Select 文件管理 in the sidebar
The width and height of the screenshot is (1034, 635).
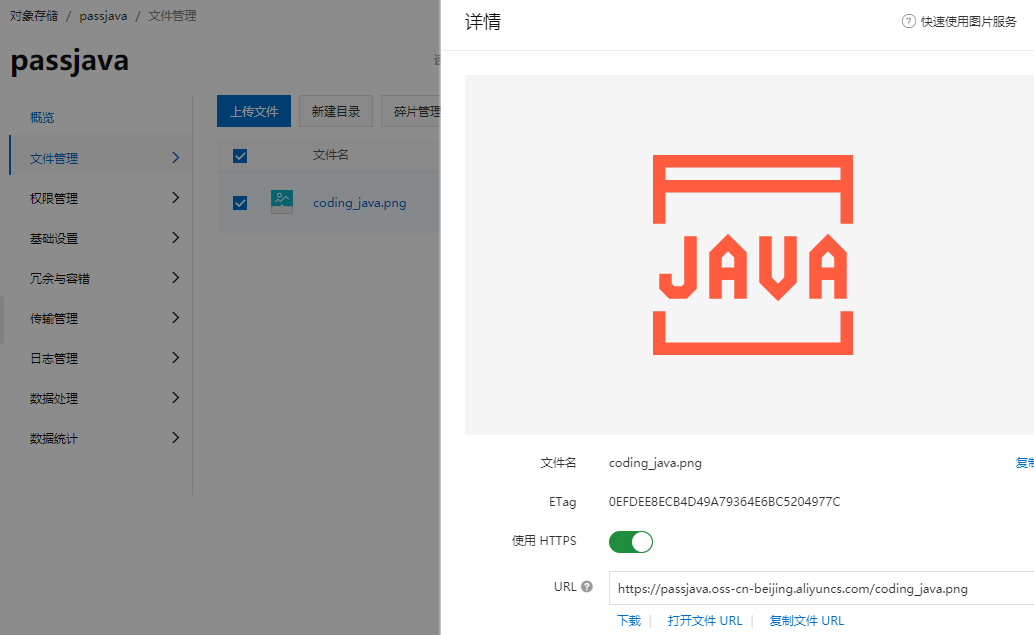click(54, 158)
